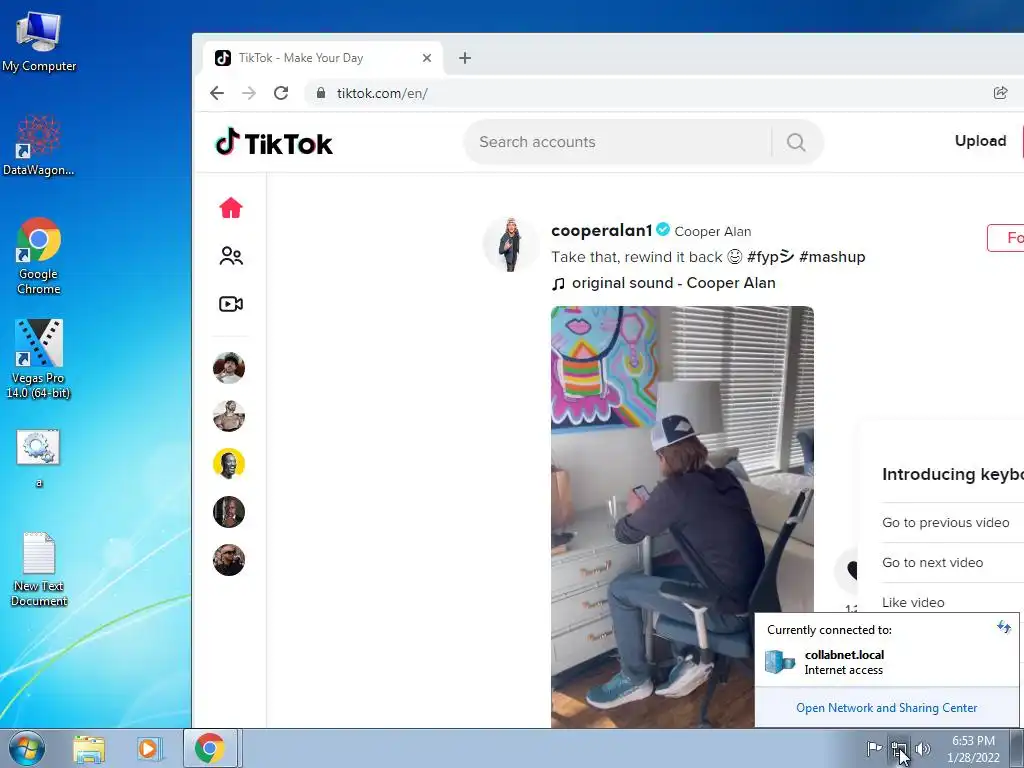Focus the Search accounts field
The image size is (1024, 768).
pos(617,142)
